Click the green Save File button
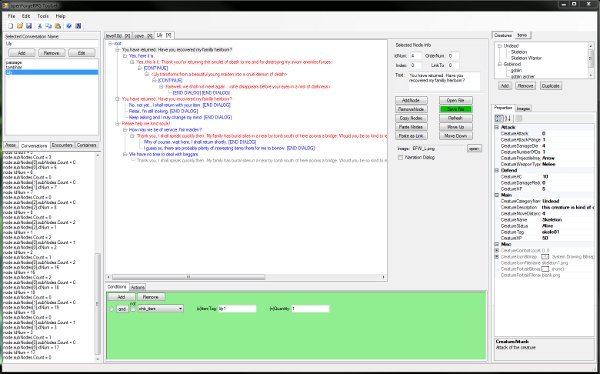The image size is (600, 374). point(455,109)
